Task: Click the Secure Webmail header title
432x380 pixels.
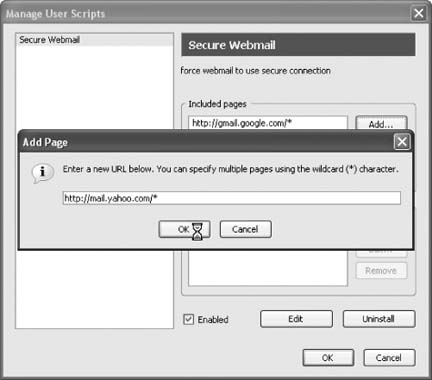Action: tap(232, 45)
